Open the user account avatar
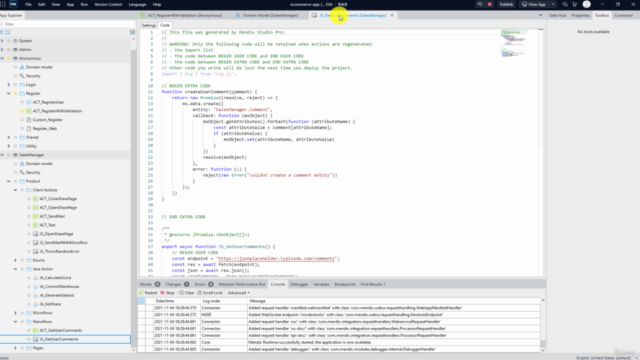This screenshot has height=360, width=640. click(587, 4)
